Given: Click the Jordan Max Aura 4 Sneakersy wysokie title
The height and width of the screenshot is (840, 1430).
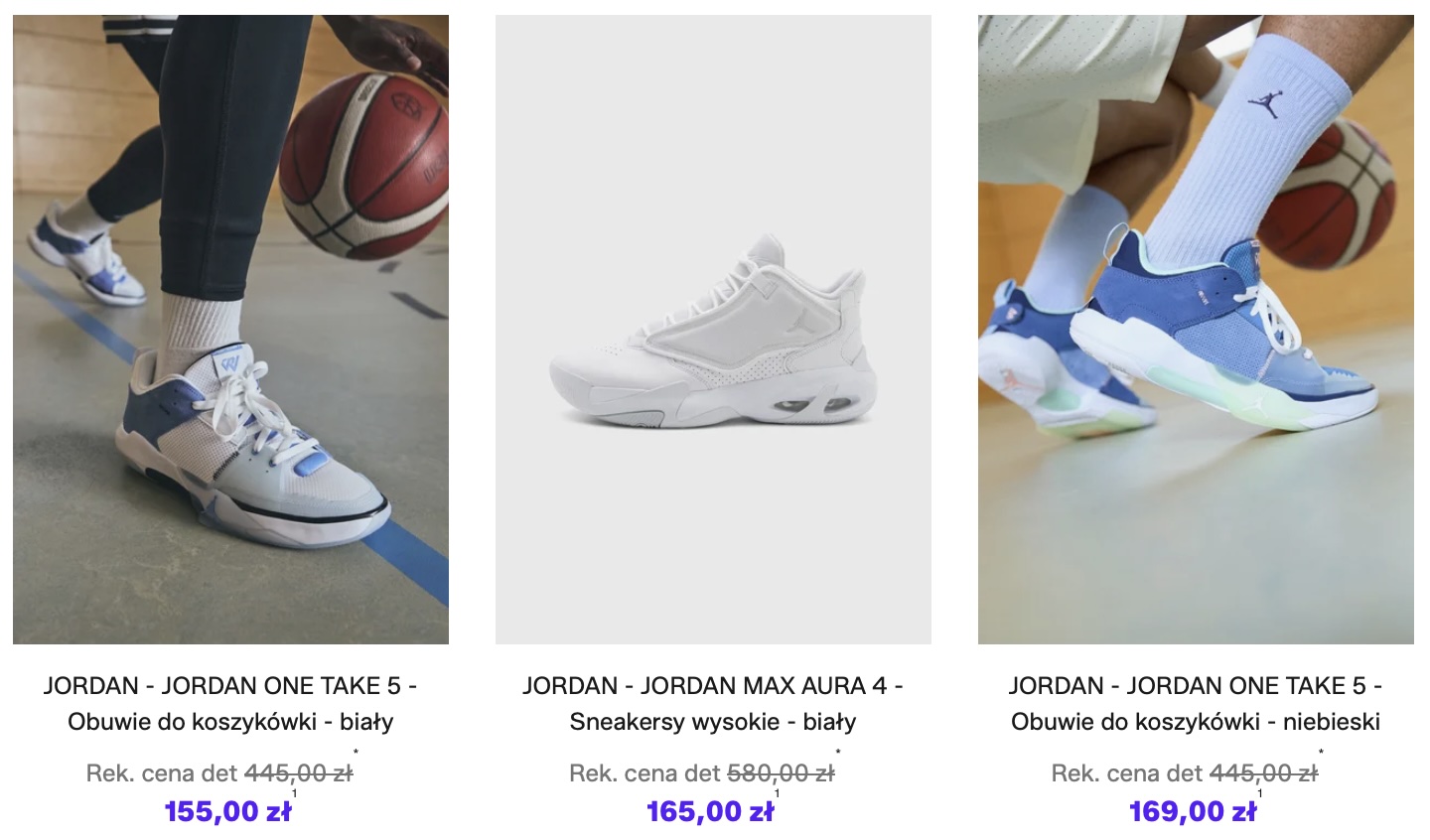Looking at the screenshot, I should [713, 703].
